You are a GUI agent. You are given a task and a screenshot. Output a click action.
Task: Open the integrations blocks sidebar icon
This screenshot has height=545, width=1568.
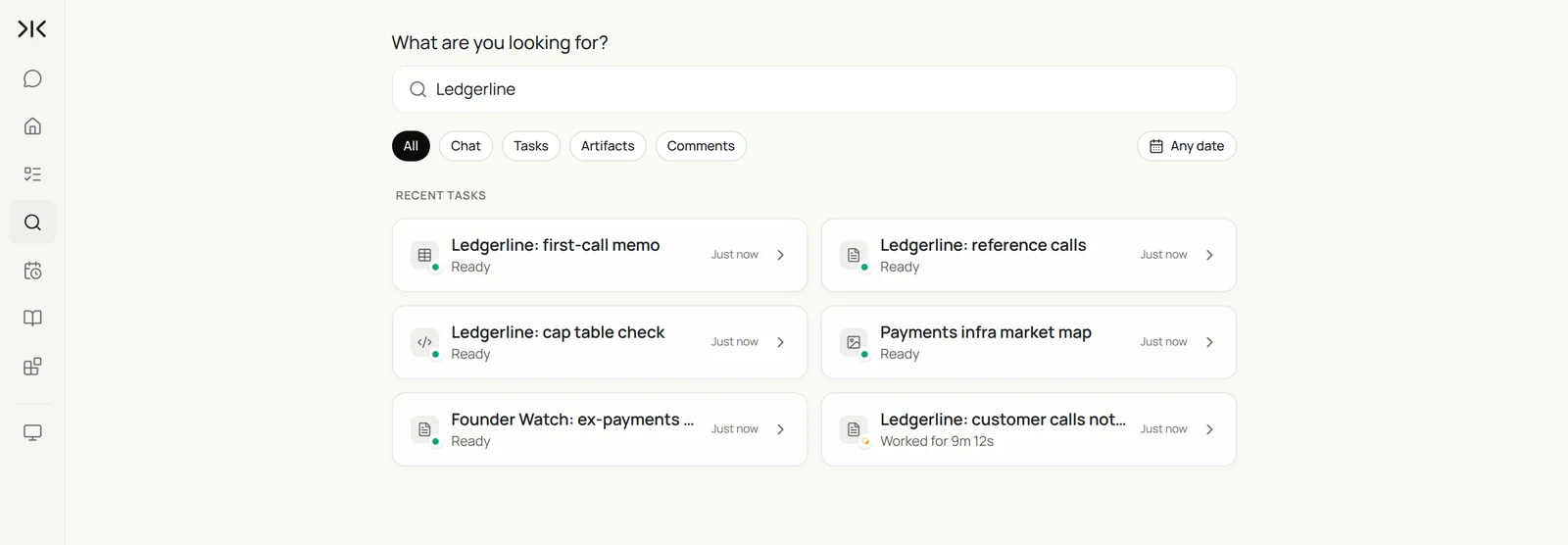tap(32, 367)
